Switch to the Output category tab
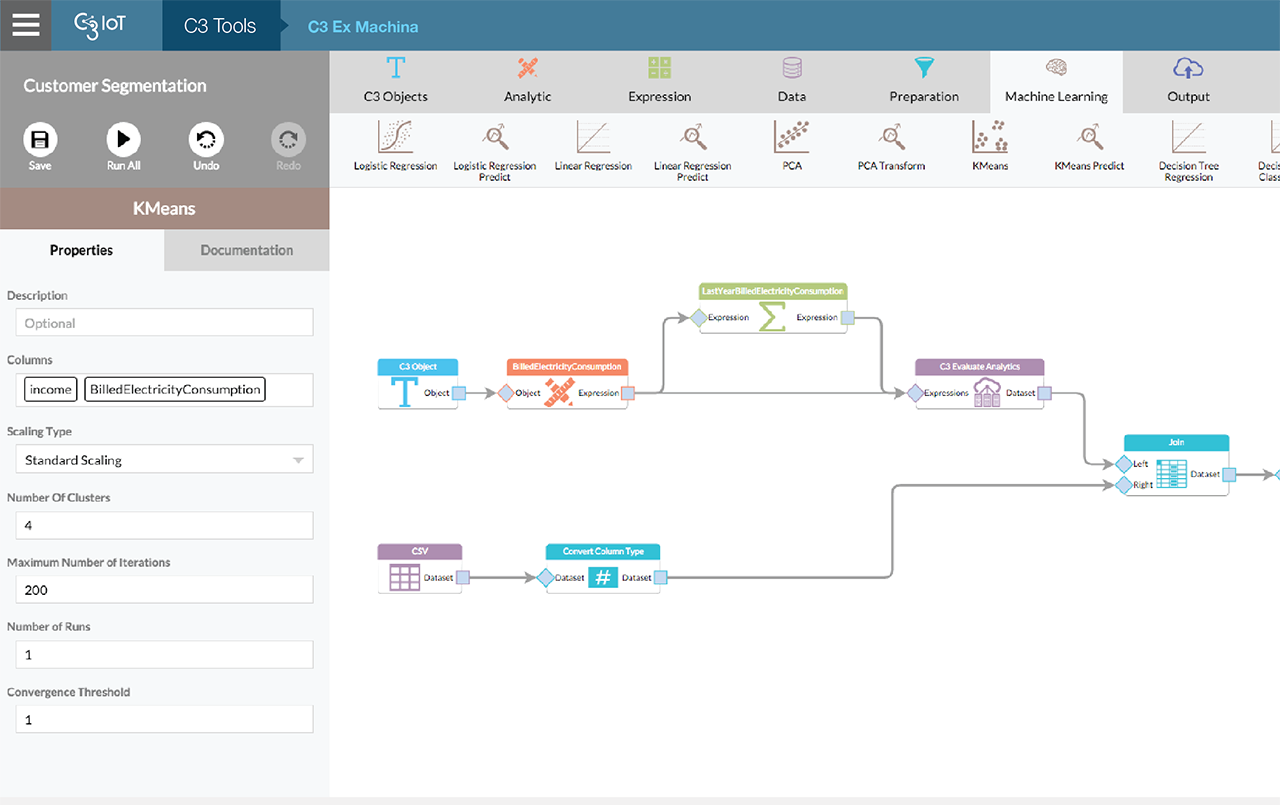 [x=1188, y=80]
